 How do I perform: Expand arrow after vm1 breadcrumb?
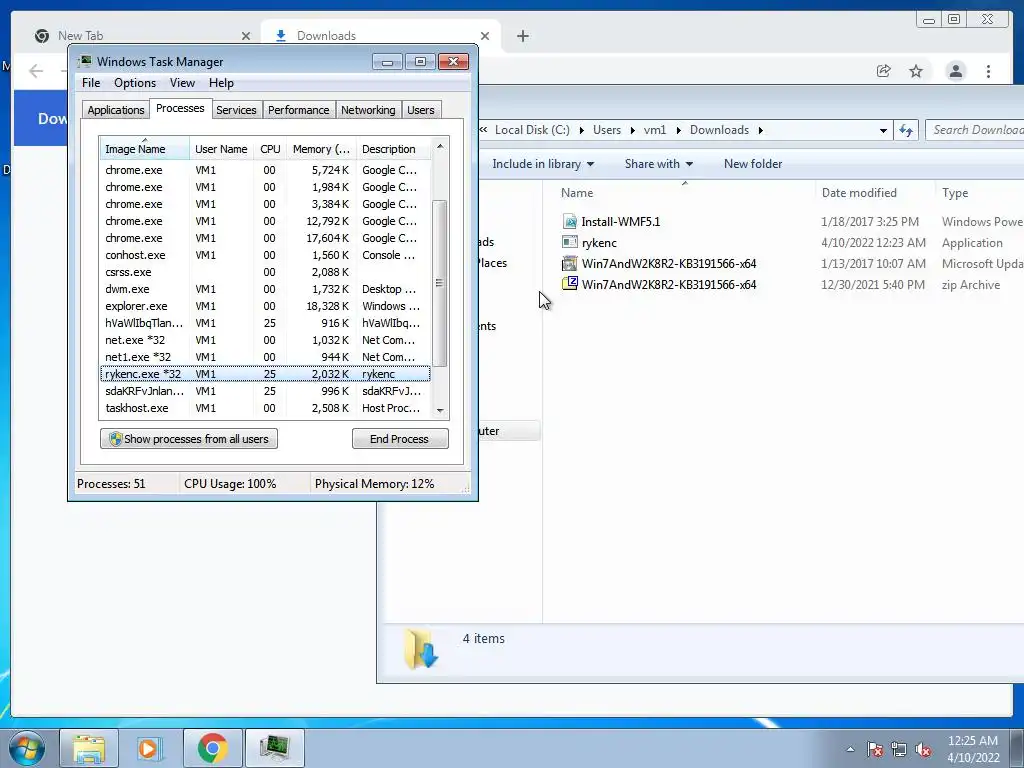(x=678, y=130)
